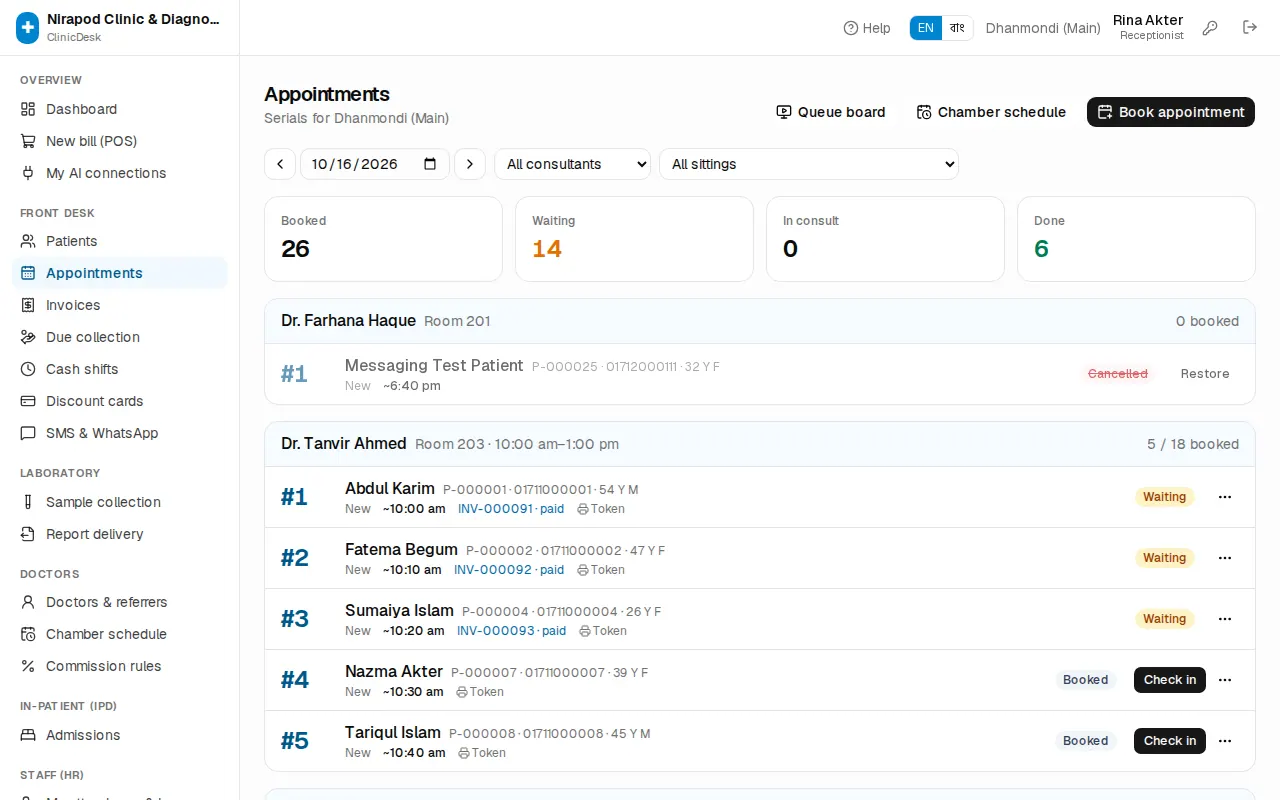Open My AI connections
The image size is (1280, 800).
[120, 173]
